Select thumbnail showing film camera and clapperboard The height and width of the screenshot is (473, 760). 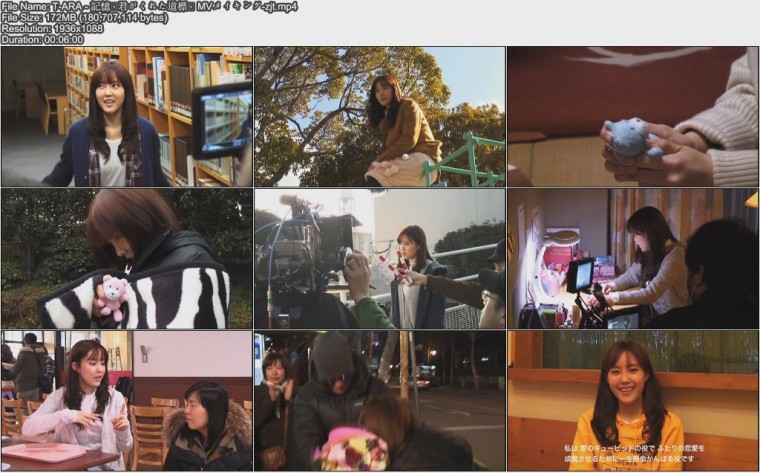coord(380,259)
